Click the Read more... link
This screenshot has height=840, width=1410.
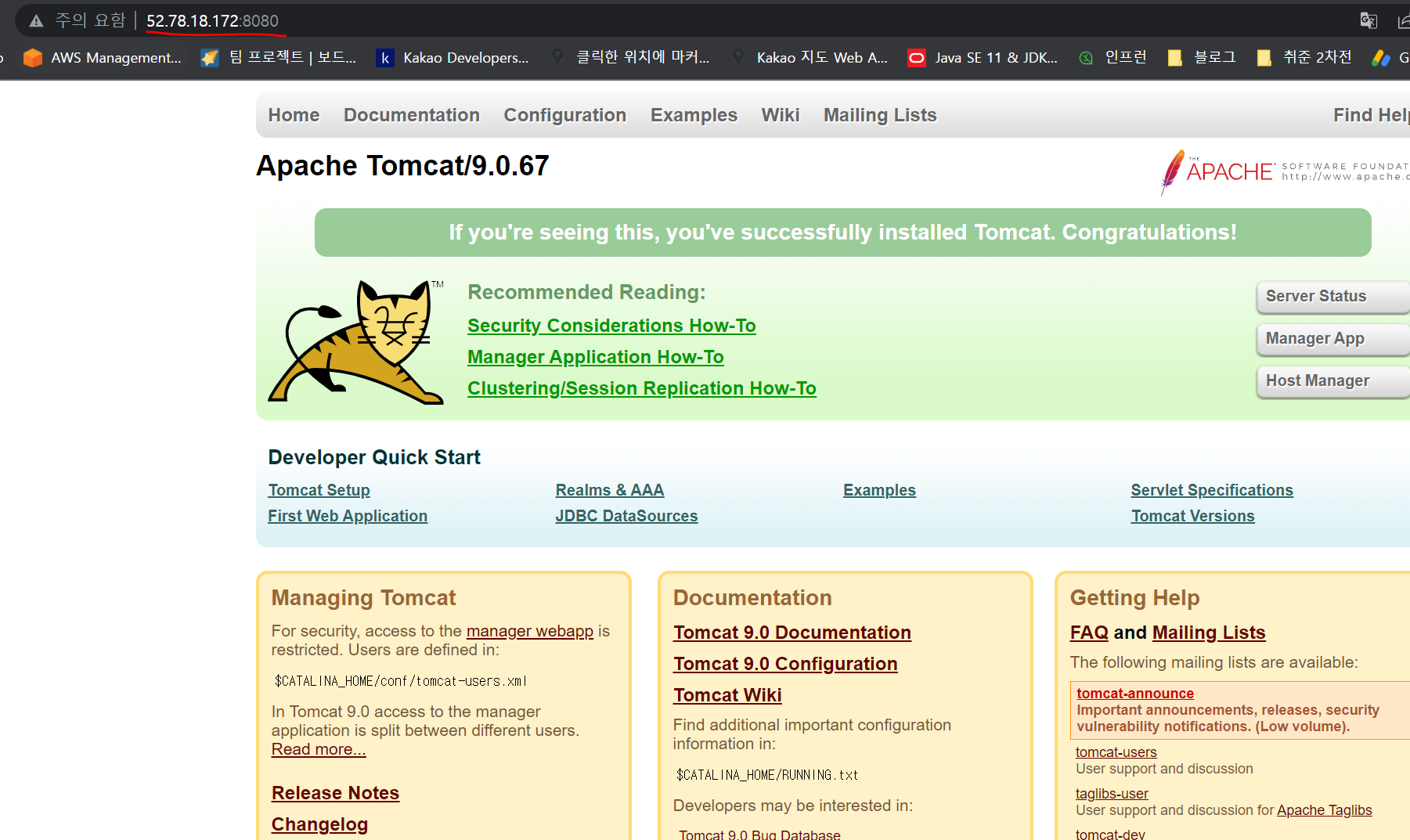(319, 749)
